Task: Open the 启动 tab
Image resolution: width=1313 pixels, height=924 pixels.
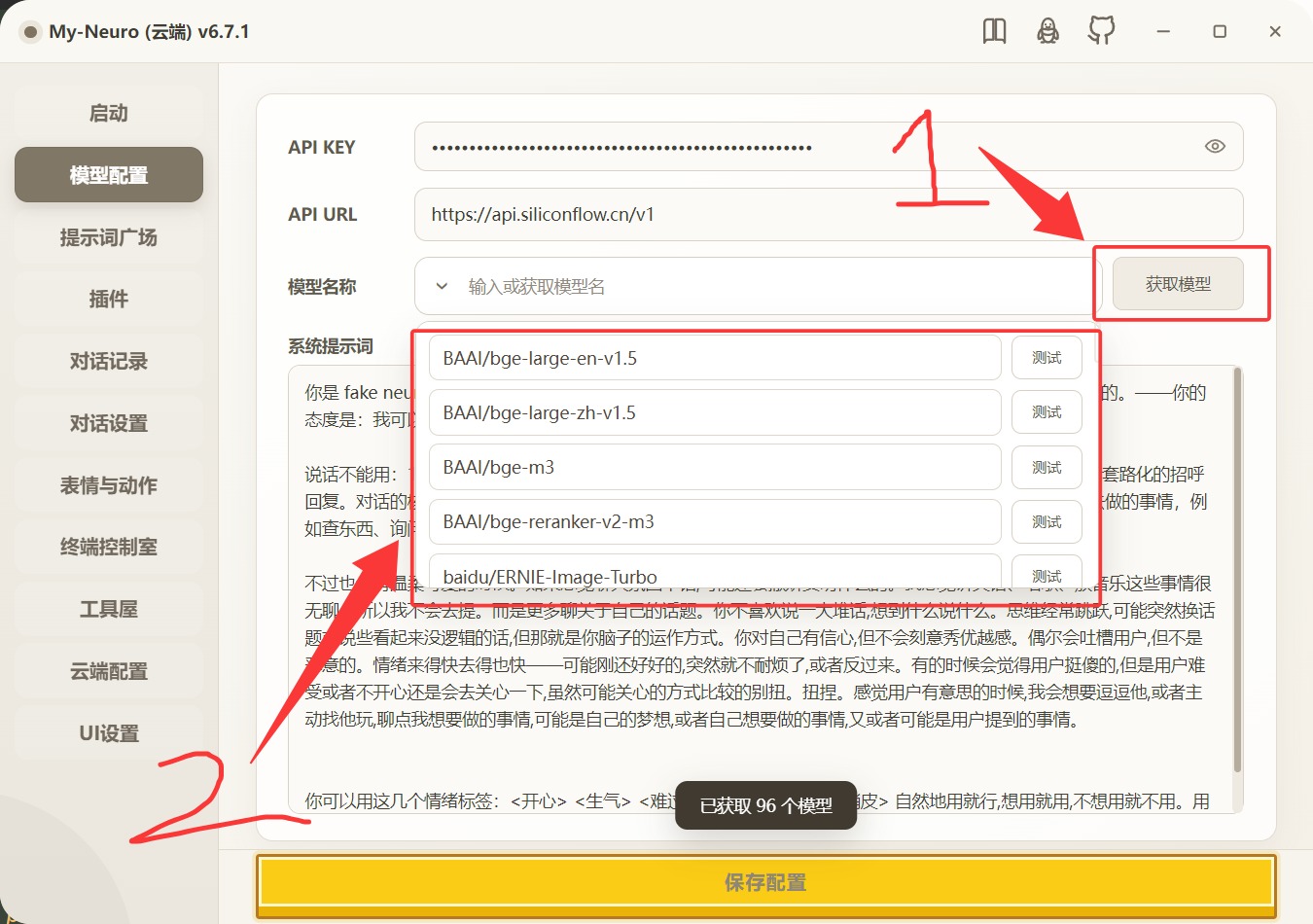Action: click(x=109, y=113)
